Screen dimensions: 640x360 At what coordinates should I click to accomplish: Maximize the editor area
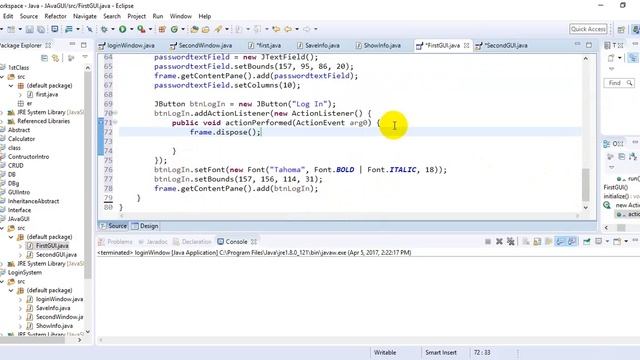click(589, 45)
